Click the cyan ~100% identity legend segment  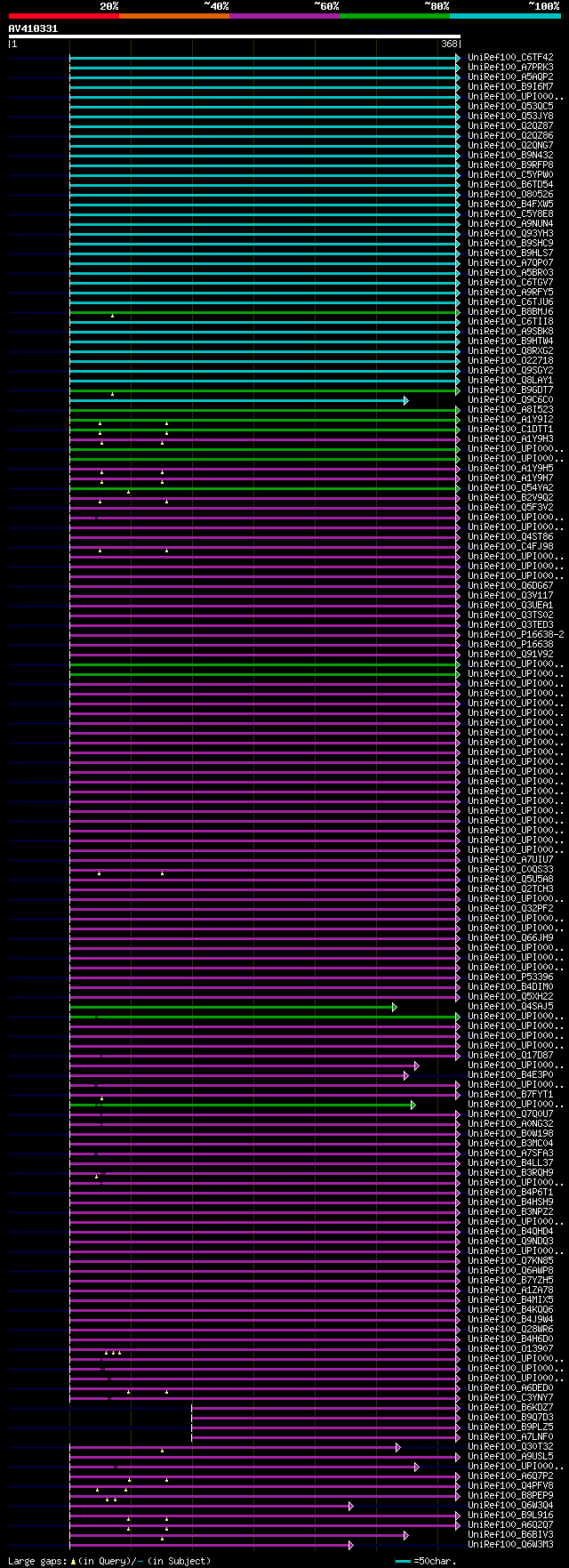(x=505, y=15)
